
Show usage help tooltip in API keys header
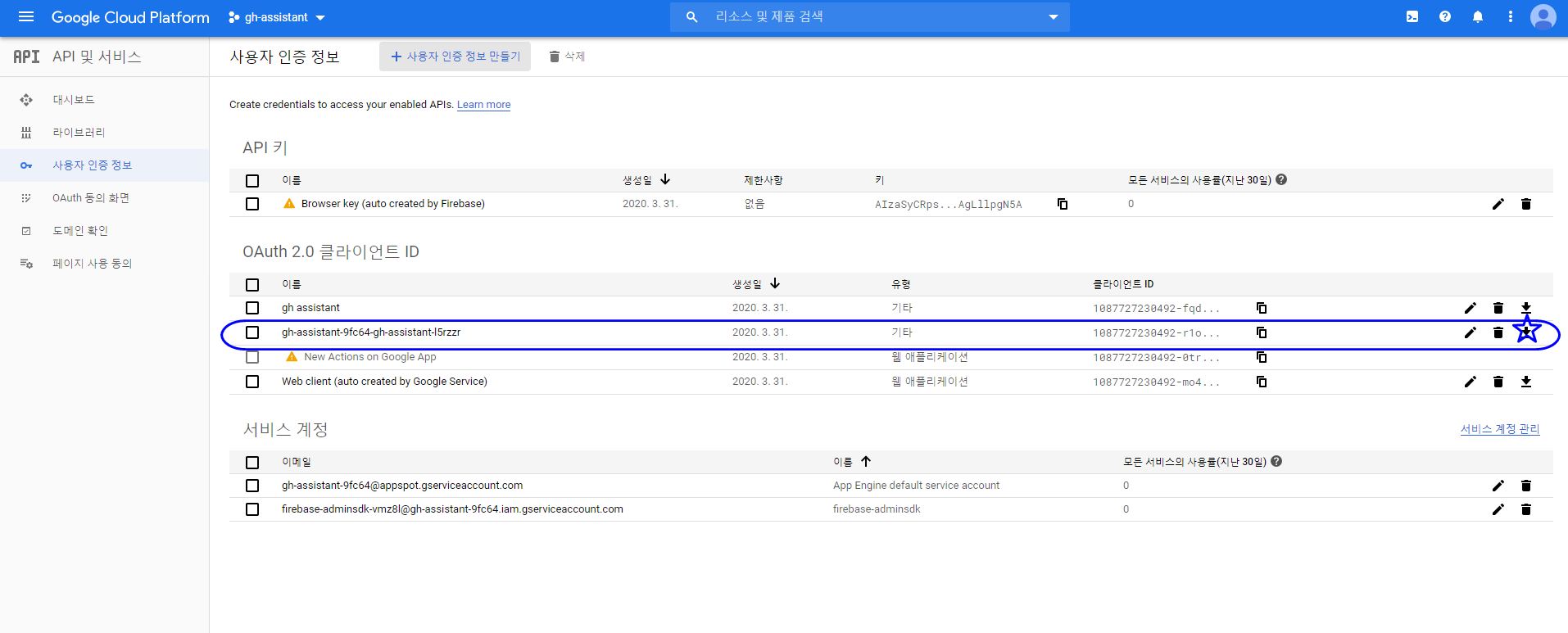point(1281,179)
